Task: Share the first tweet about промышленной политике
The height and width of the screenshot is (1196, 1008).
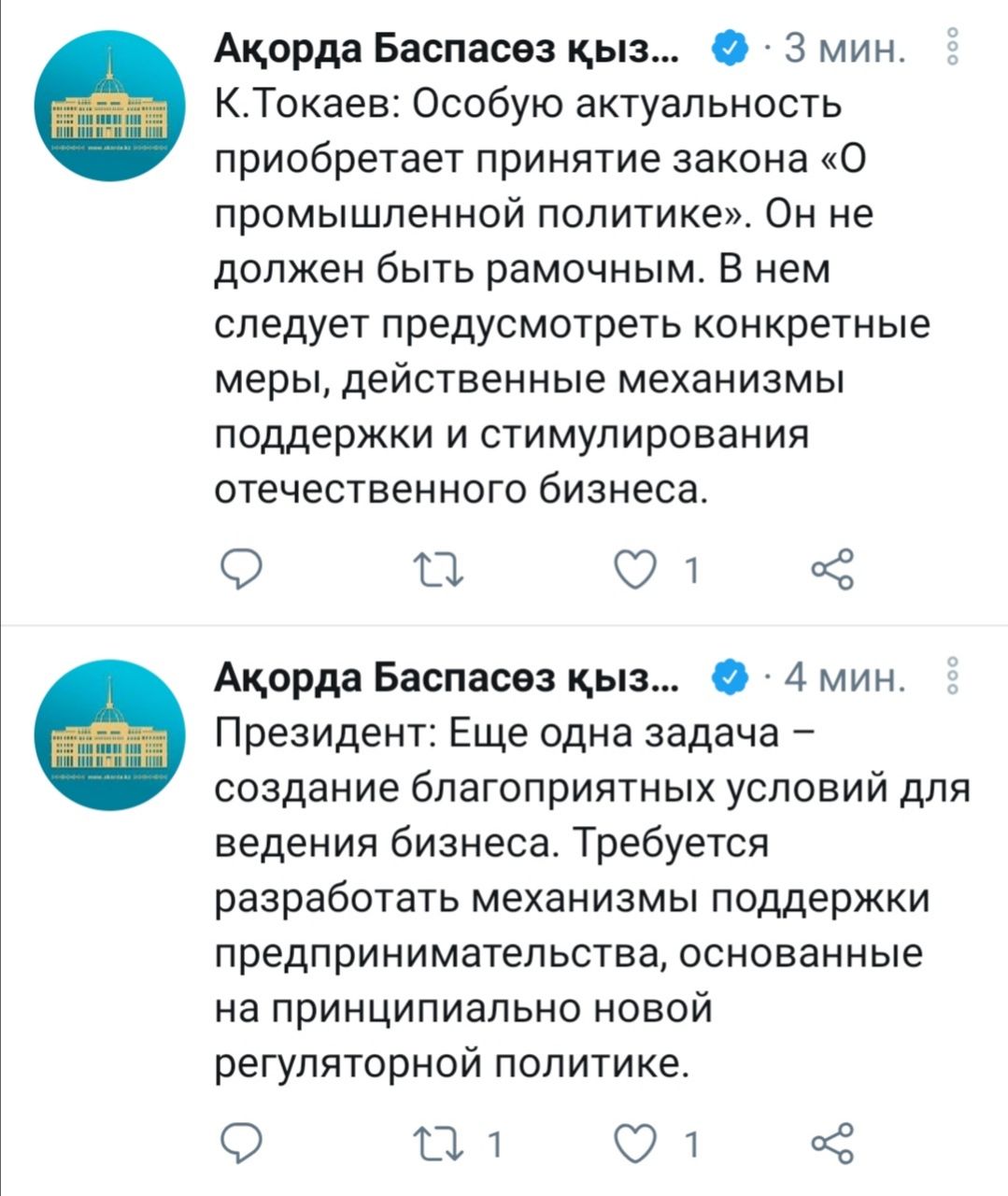Action: point(831,569)
